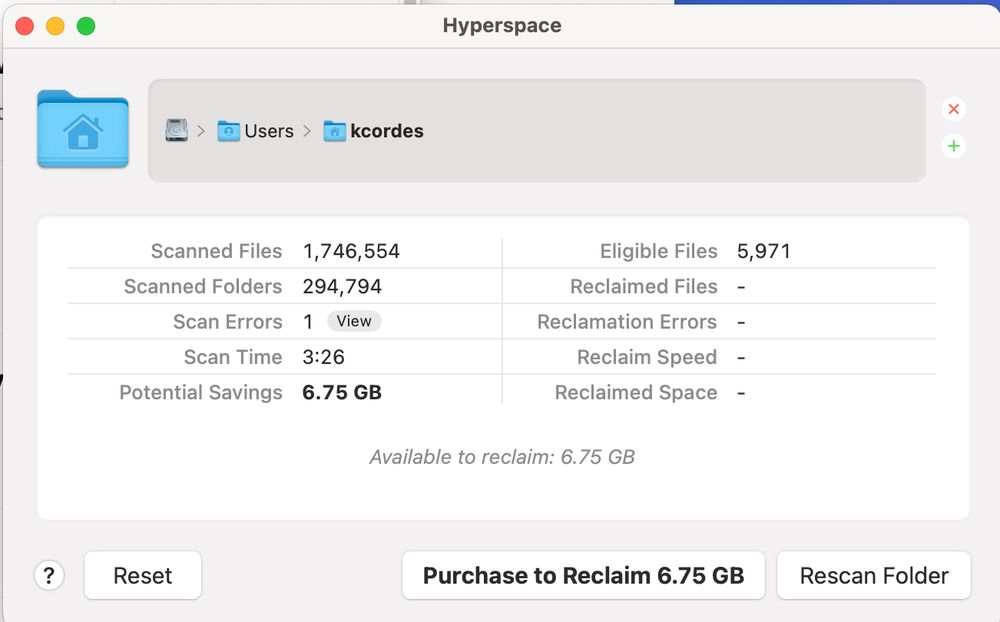Screen dimensions: 1000x622
Task: Click the large home folder icon
Action: (x=83, y=129)
